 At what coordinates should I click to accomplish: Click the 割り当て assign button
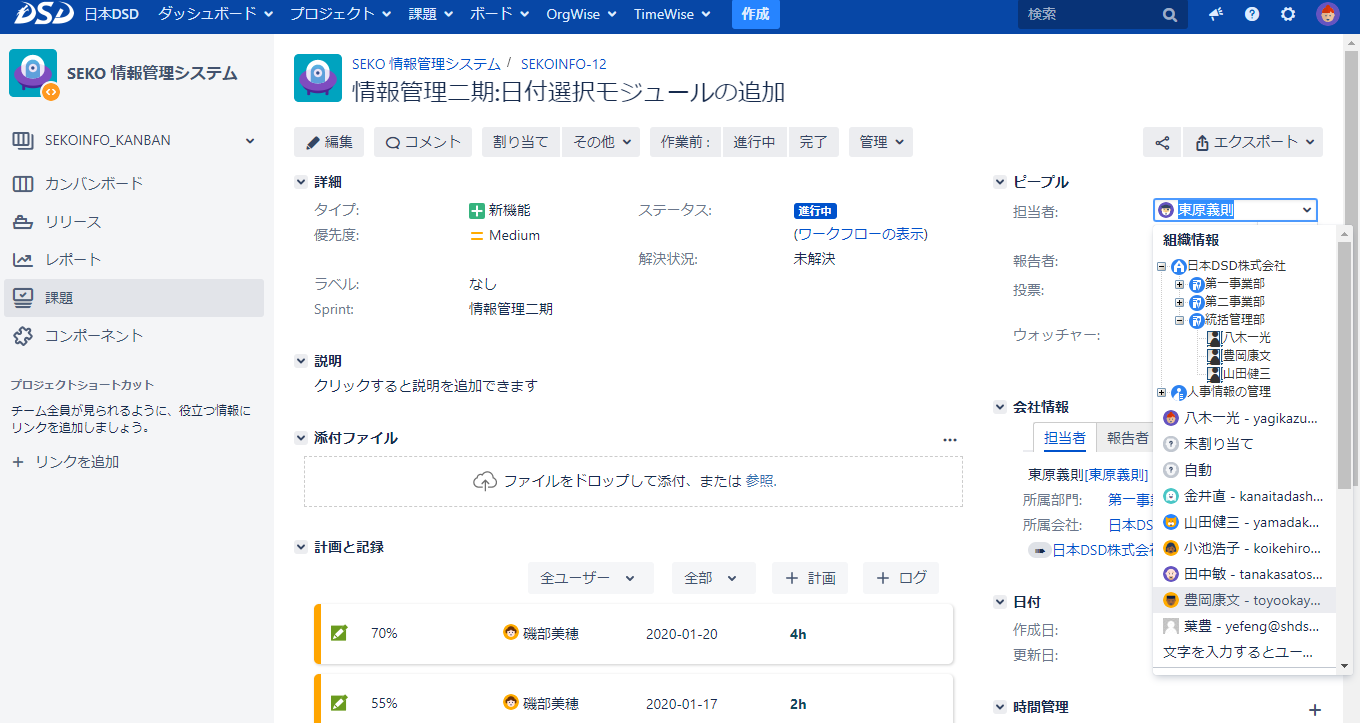pos(521,142)
